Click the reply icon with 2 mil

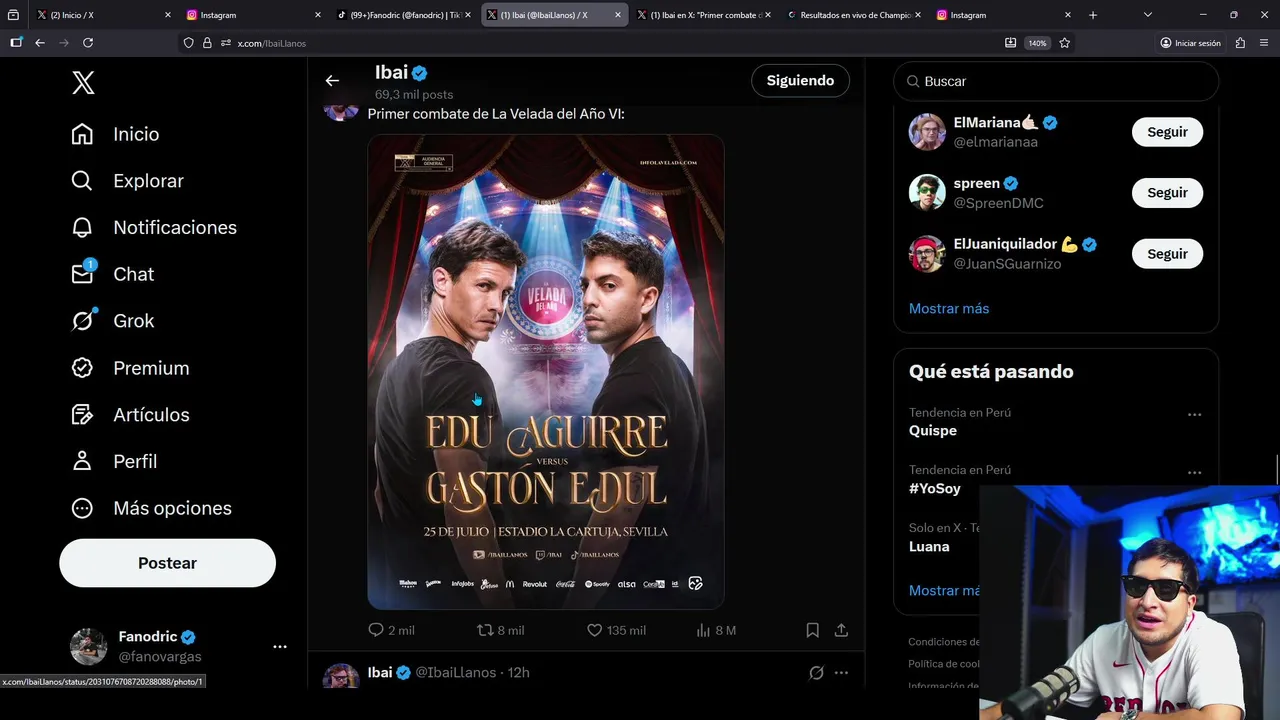[376, 630]
